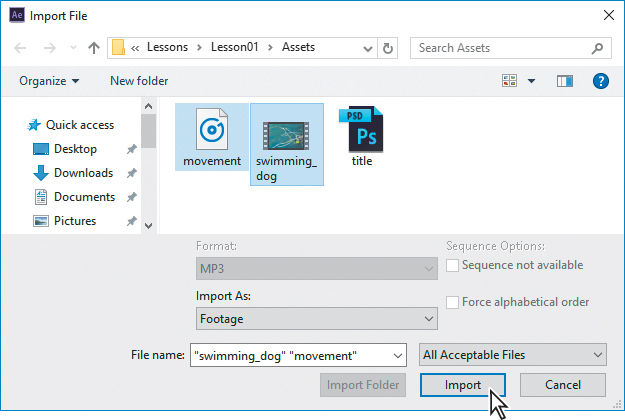This screenshot has width=625, height=420.
Task: Enable Force alphabetical order checkbox
Action: point(452,302)
